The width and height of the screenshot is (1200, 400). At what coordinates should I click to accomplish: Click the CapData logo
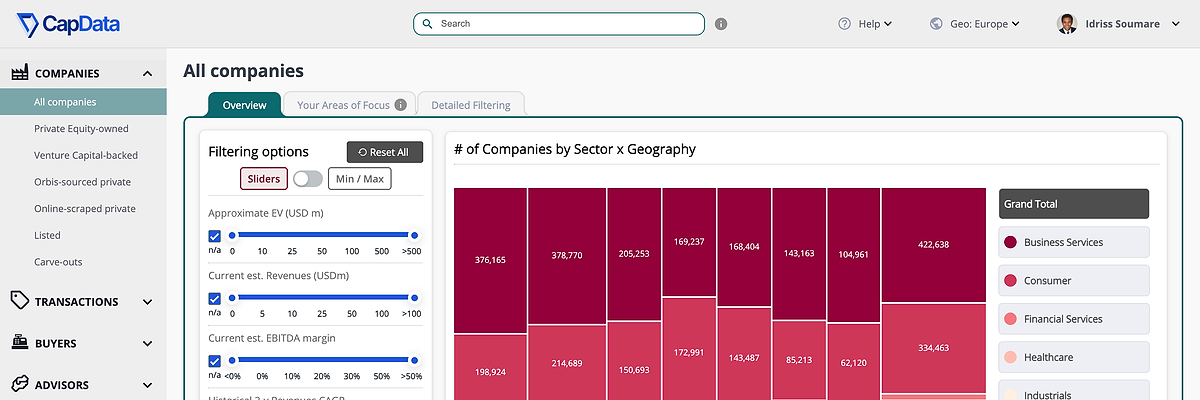tap(68, 24)
